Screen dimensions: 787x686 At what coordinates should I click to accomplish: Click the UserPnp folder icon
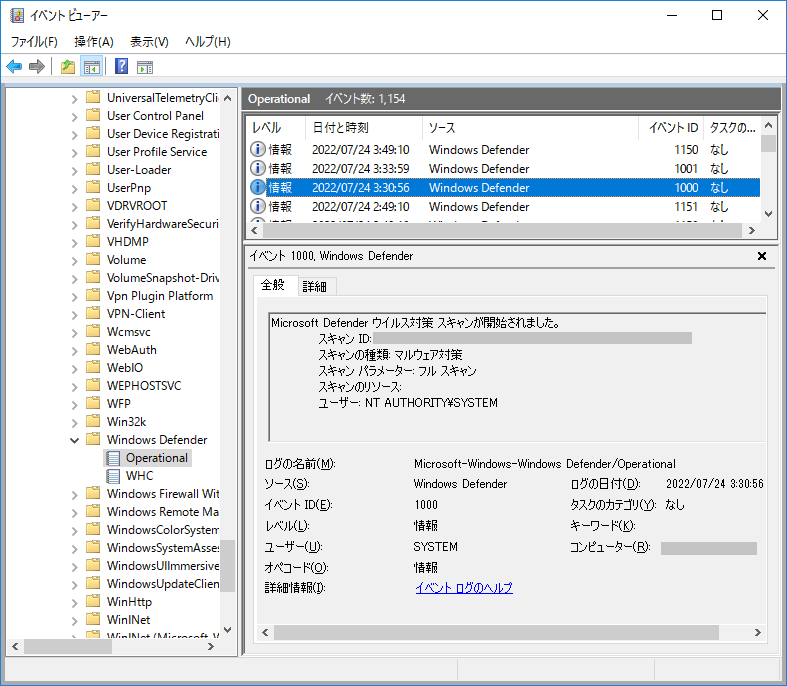pyautogui.click(x=93, y=187)
